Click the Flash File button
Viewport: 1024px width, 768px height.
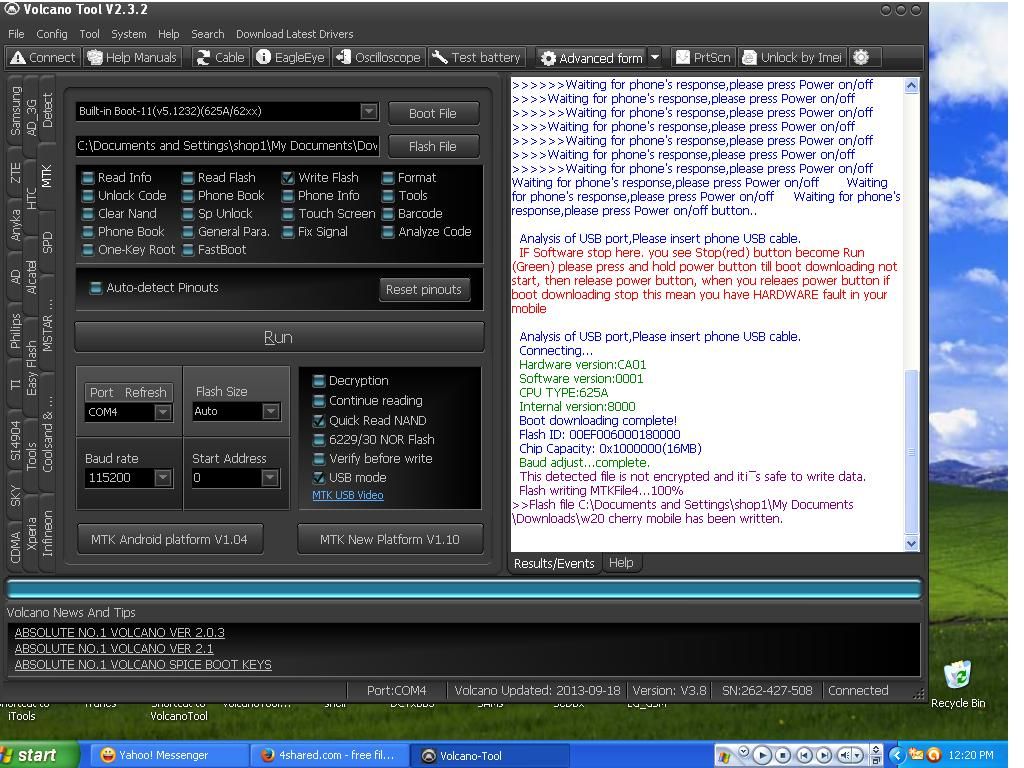point(433,147)
